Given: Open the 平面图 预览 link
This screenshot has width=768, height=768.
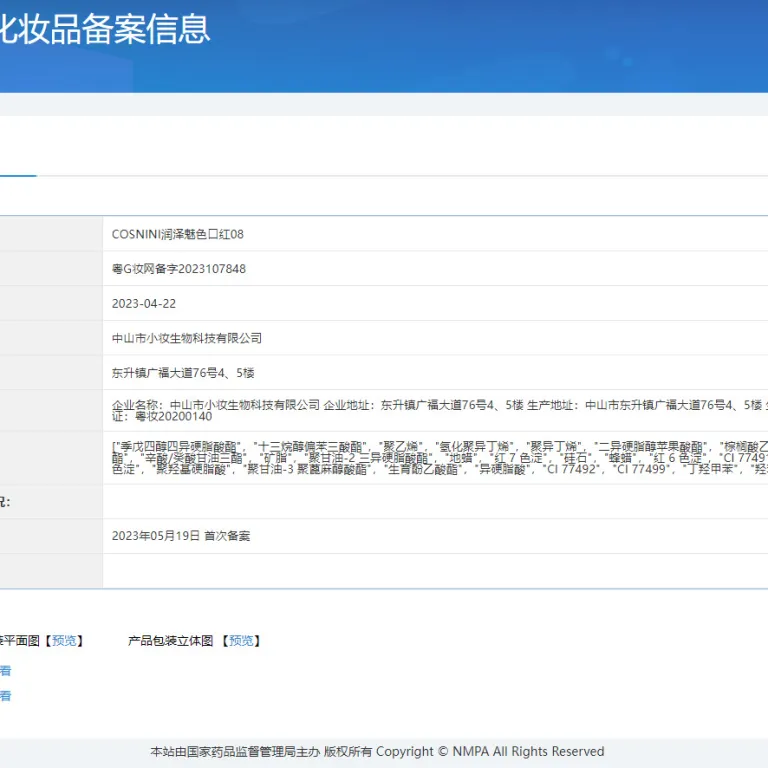Looking at the screenshot, I should click(64, 641).
